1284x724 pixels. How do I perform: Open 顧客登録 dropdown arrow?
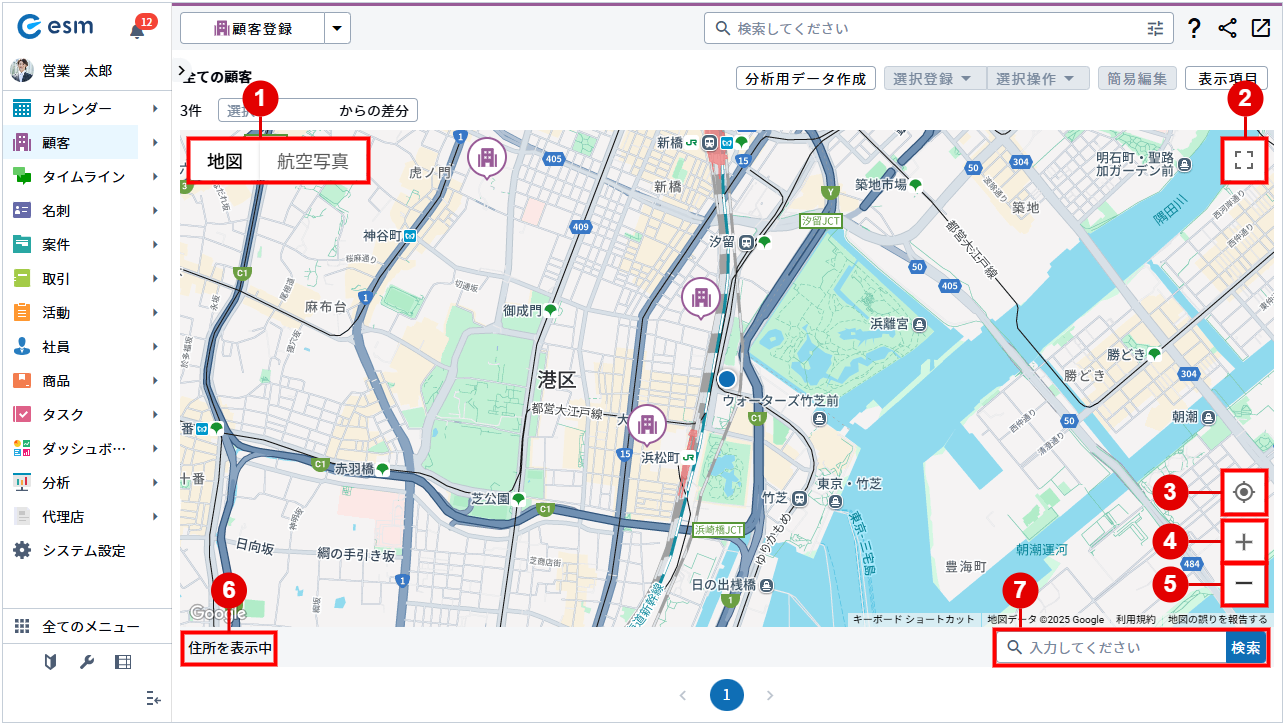337,28
